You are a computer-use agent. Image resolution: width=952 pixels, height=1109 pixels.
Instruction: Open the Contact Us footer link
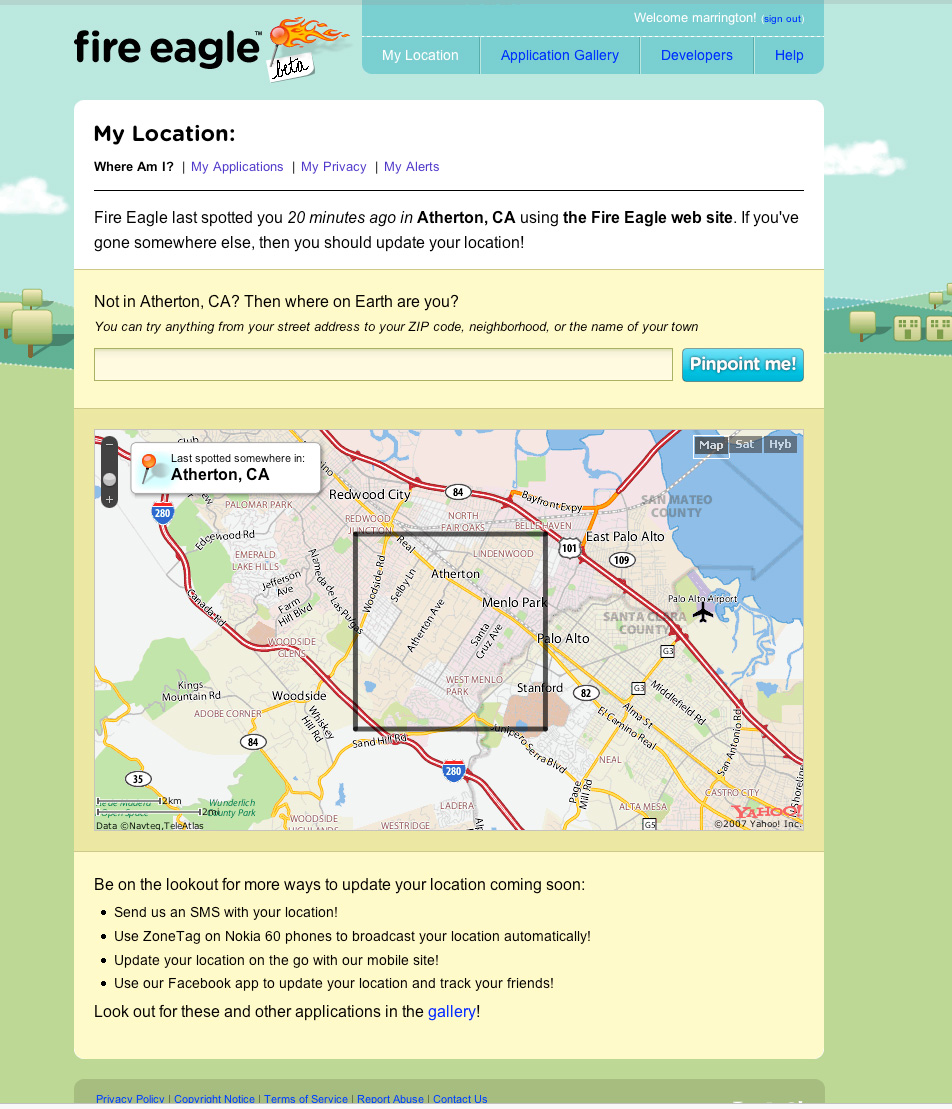click(x=460, y=1099)
